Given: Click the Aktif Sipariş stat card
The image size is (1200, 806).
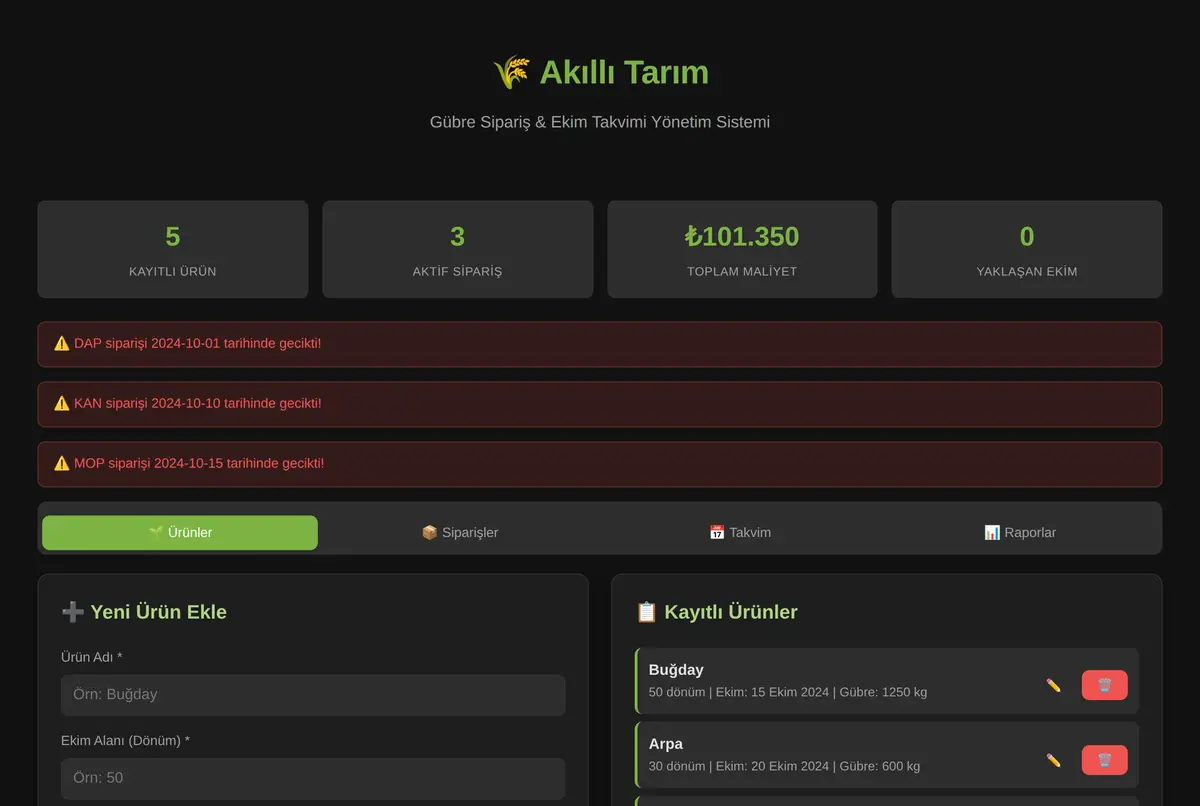Looking at the screenshot, I should point(458,249).
